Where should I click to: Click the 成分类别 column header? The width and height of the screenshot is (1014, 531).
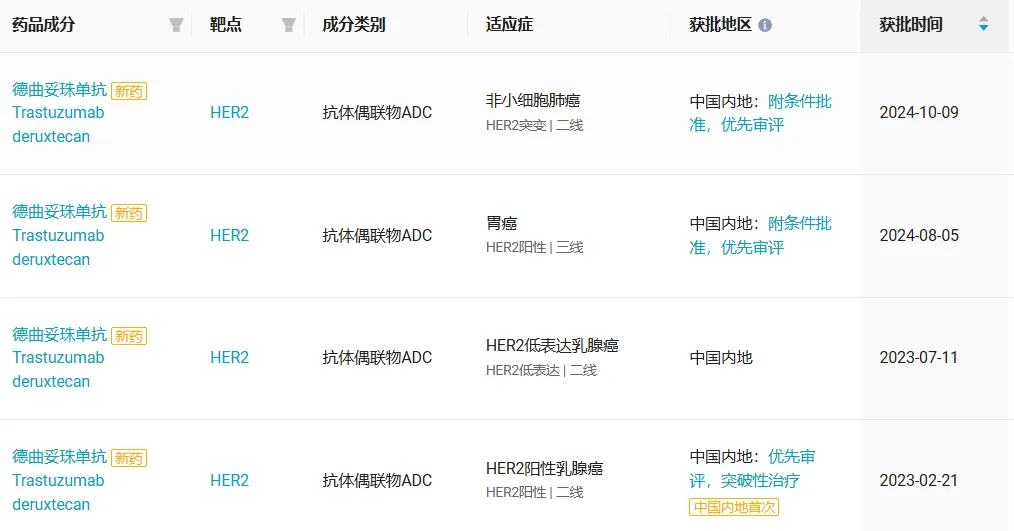click(x=353, y=25)
